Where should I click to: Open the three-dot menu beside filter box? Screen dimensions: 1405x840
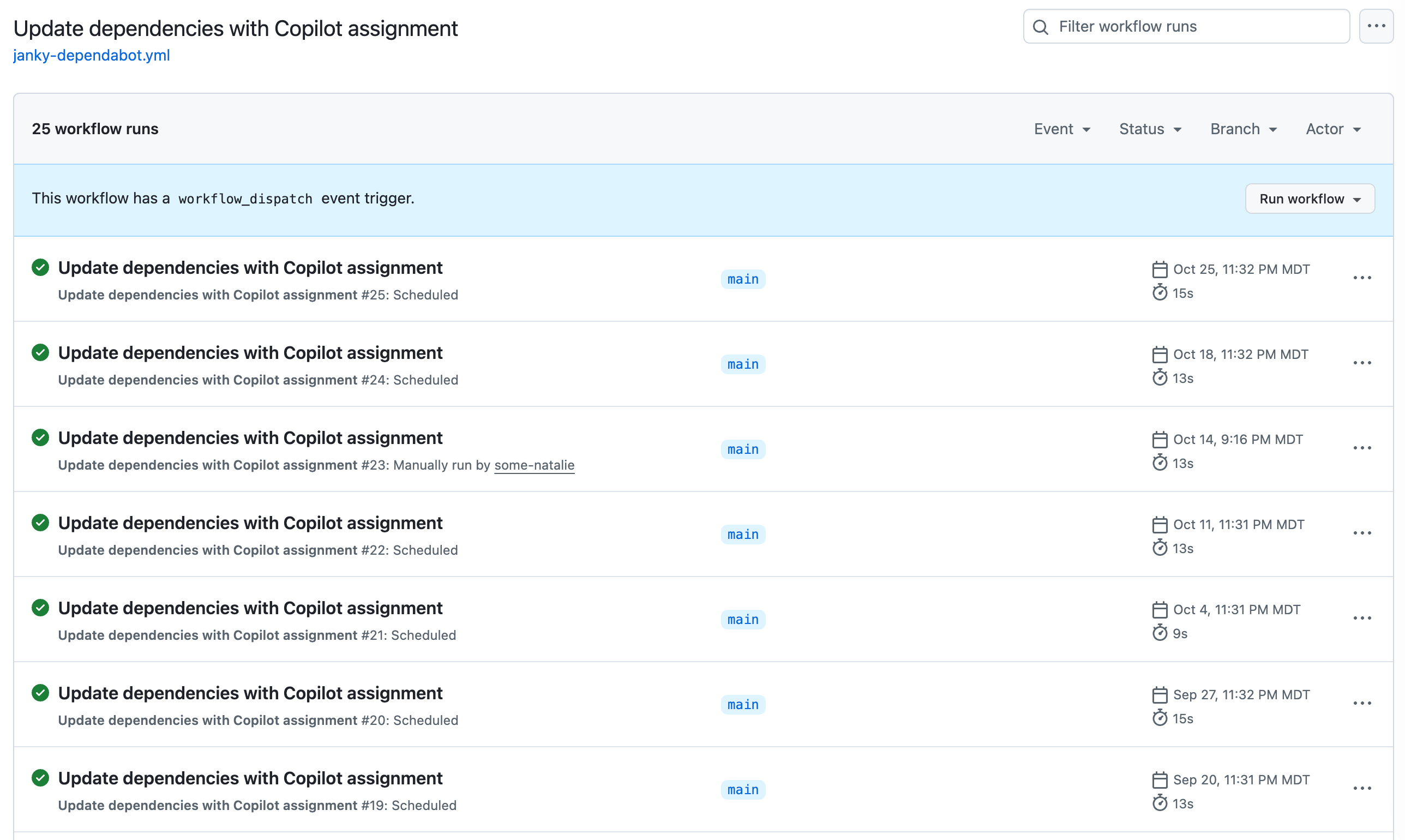pyautogui.click(x=1376, y=26)
